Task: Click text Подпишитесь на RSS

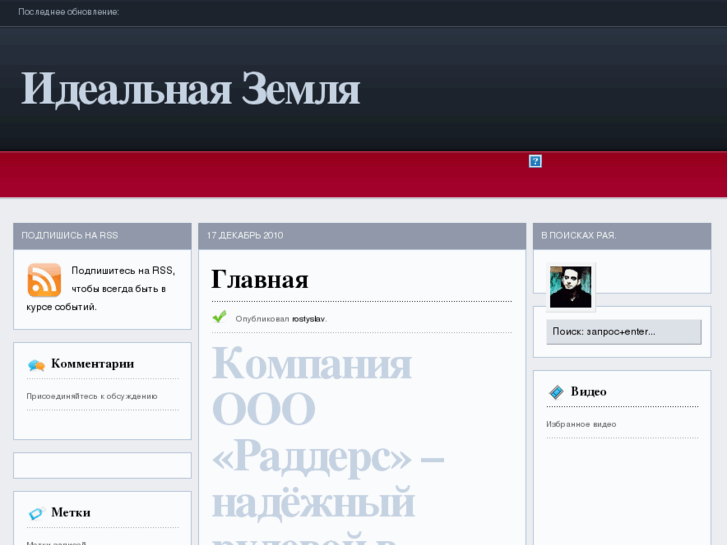Action: pos(123,270)
